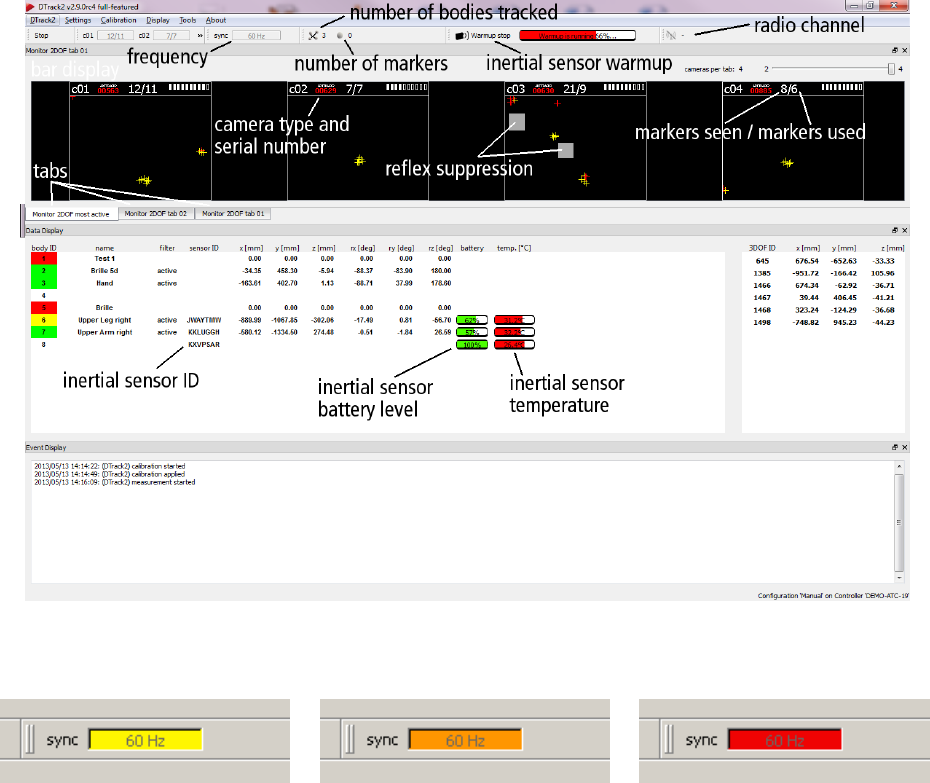Close the Event Display panel

904,447
